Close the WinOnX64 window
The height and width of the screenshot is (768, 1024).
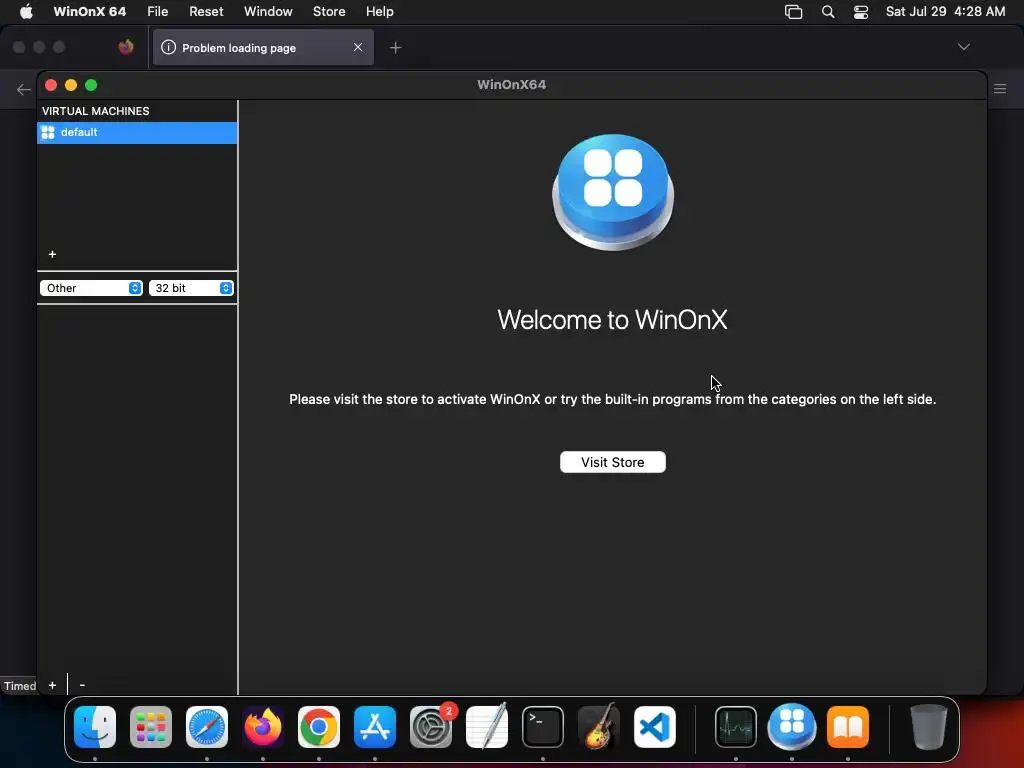click(51, 85)
